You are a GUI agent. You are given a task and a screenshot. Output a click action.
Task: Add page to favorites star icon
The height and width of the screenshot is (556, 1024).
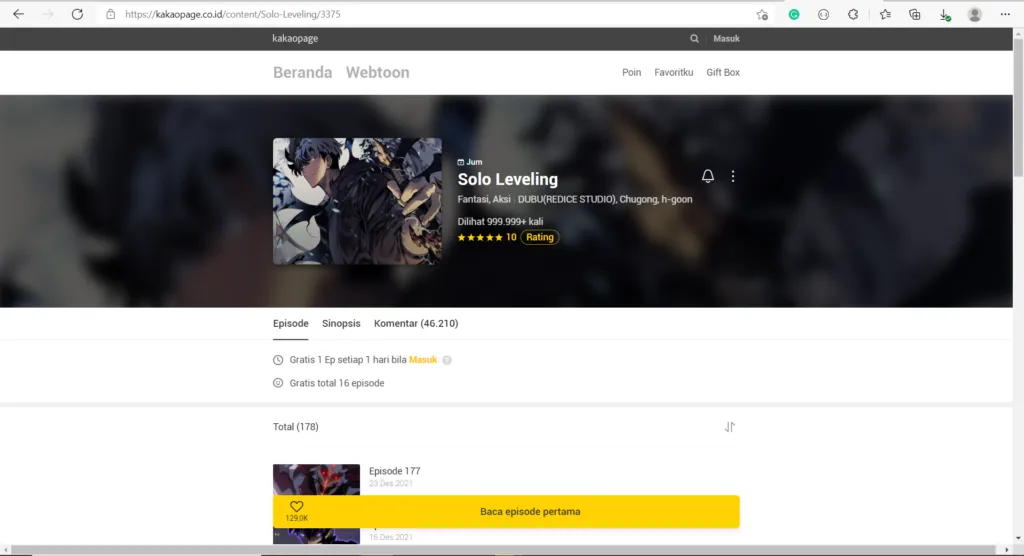pyautogui.click(x=762, y=14)
